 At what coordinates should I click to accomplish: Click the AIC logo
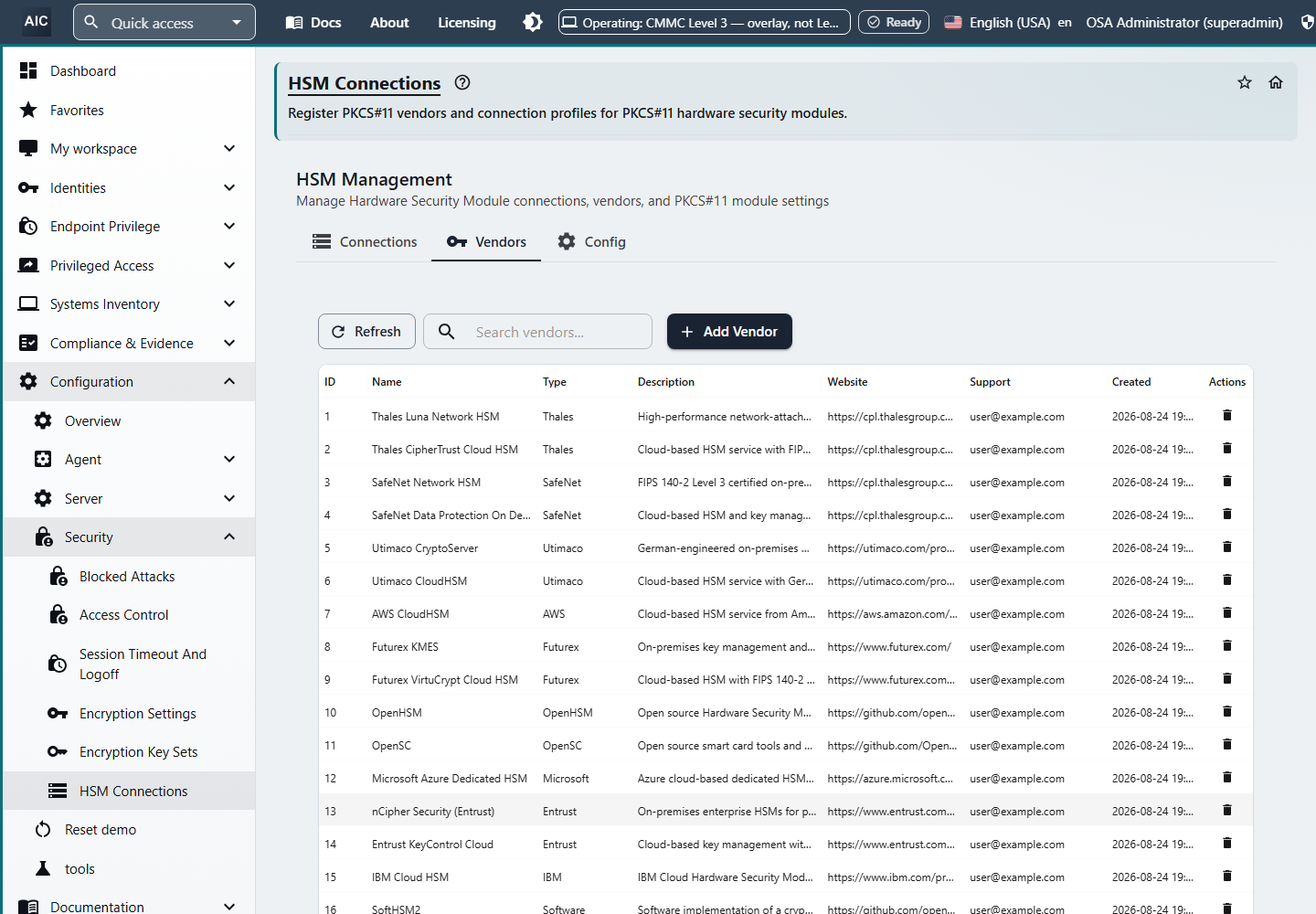(37, 21)
